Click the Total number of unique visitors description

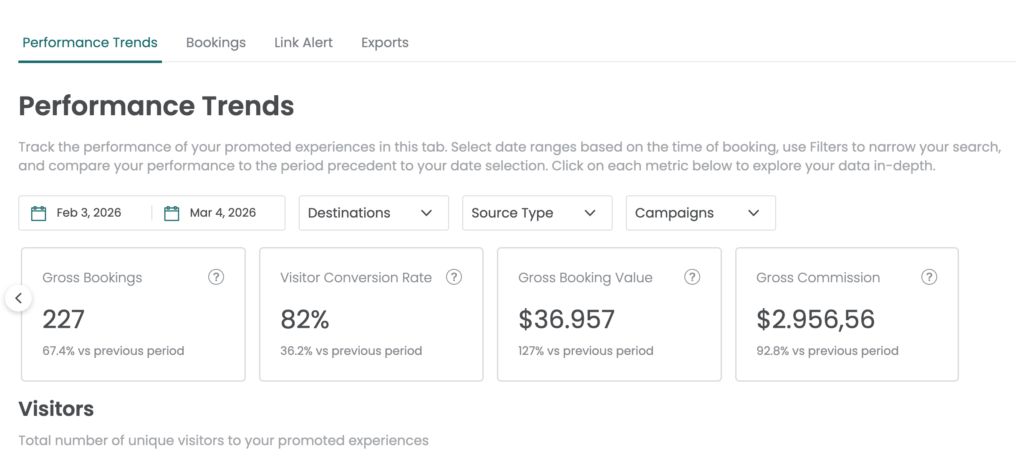tap(223, 440)
